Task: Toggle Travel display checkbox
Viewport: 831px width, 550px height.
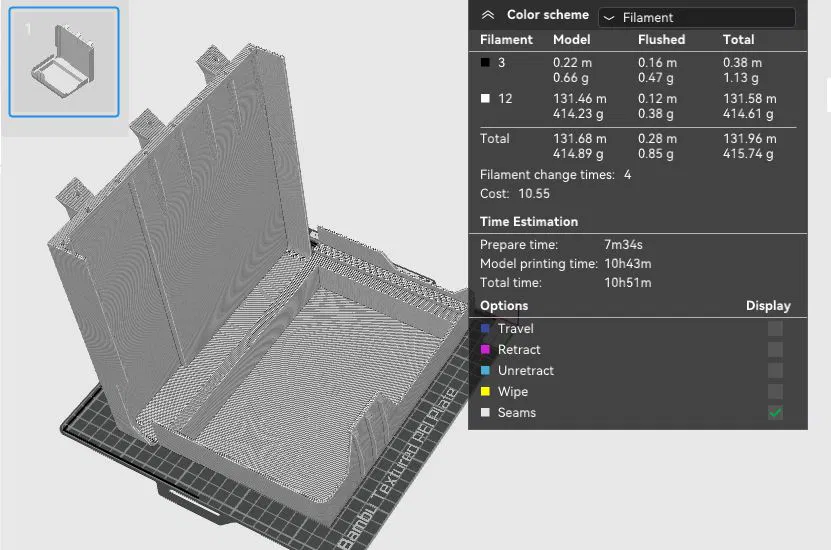Action: [775, 329]
